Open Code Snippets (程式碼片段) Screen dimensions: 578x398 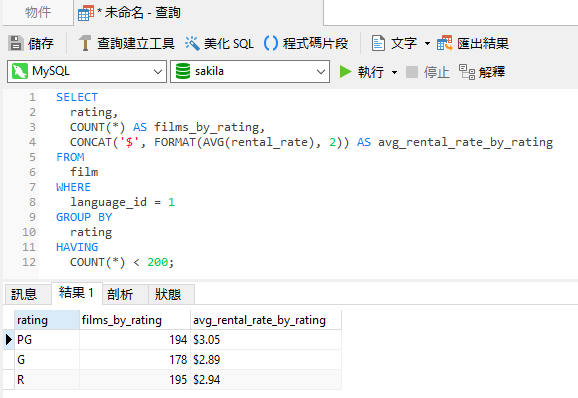(306, 43)
